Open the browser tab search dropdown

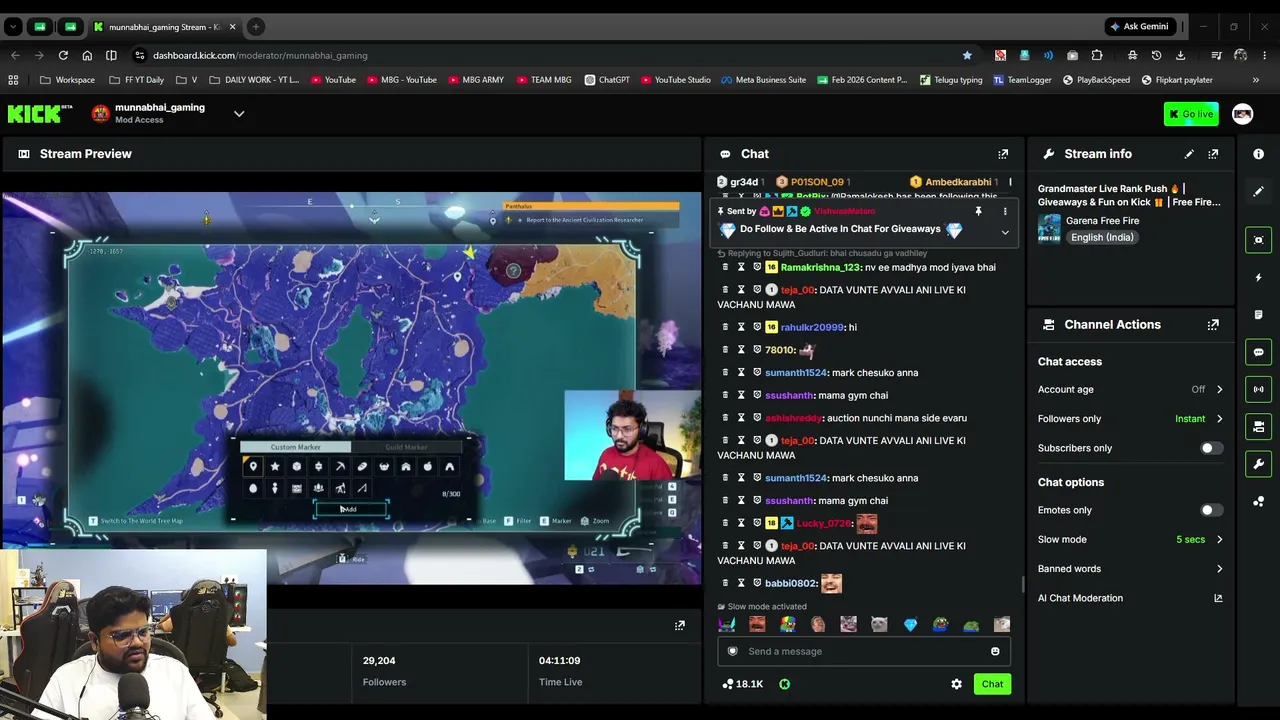(13, 27)
